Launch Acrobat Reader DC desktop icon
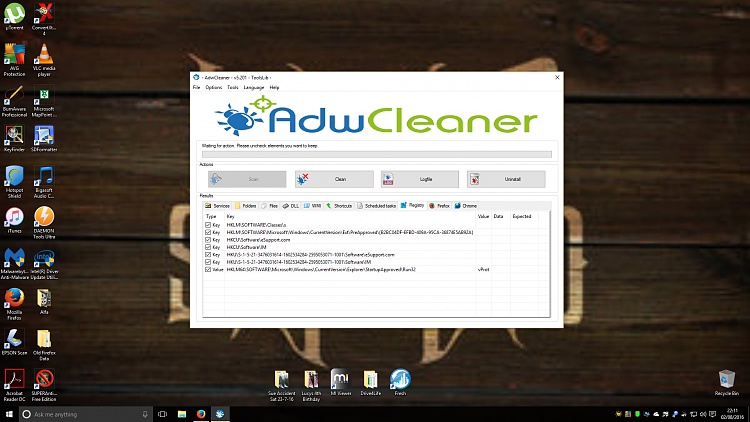This screenshot has height=422, width=750. (14, 385)
